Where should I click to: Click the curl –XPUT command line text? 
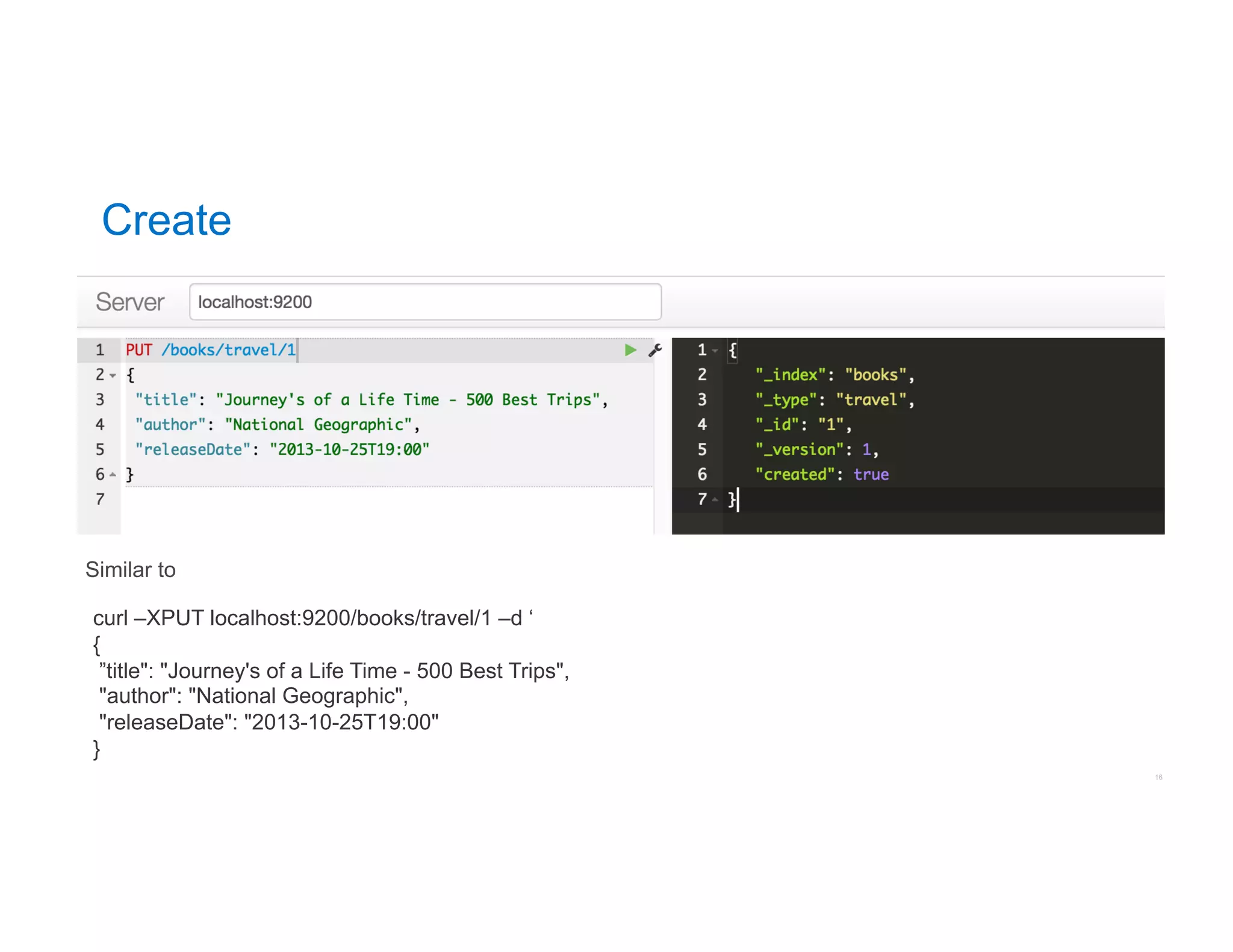tap(312, 618)
